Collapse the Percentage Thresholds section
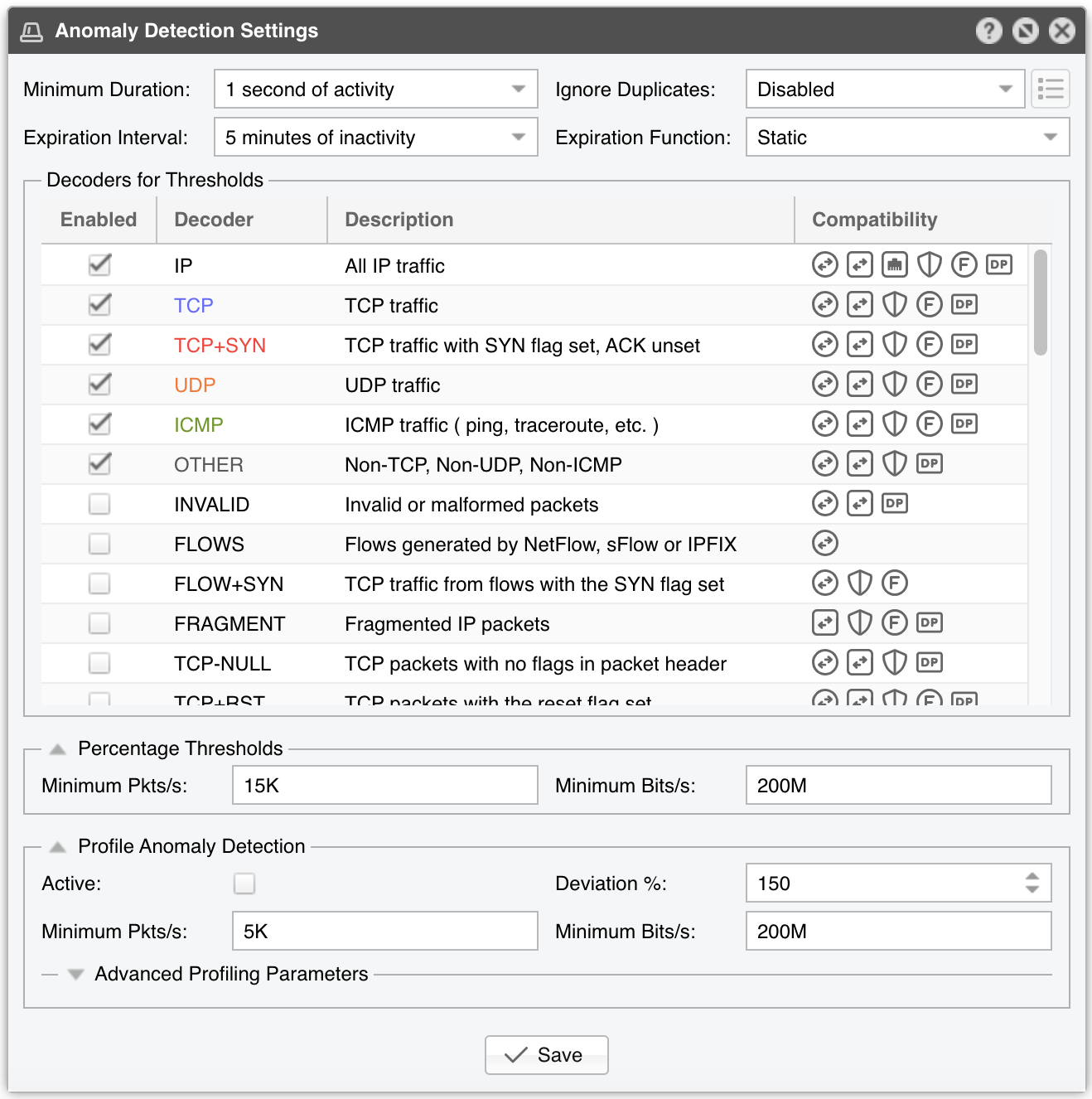 click(58, 749)
